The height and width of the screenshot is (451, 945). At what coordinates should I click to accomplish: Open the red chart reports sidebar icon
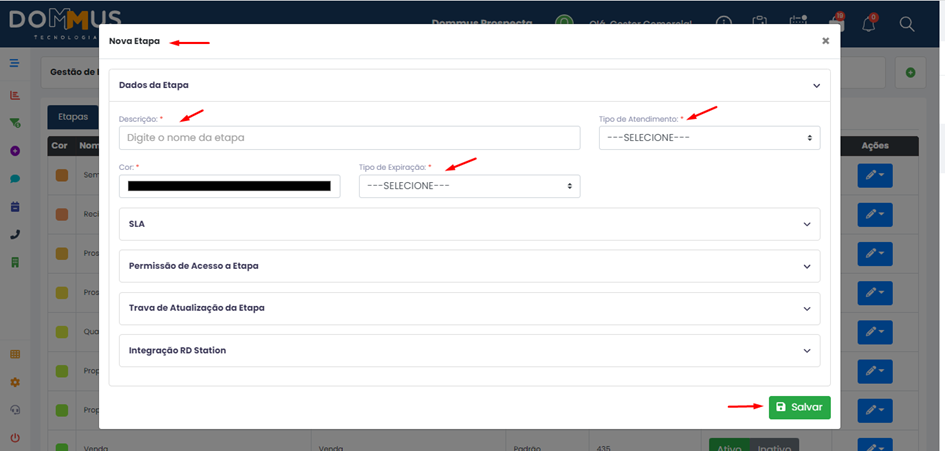15,95
